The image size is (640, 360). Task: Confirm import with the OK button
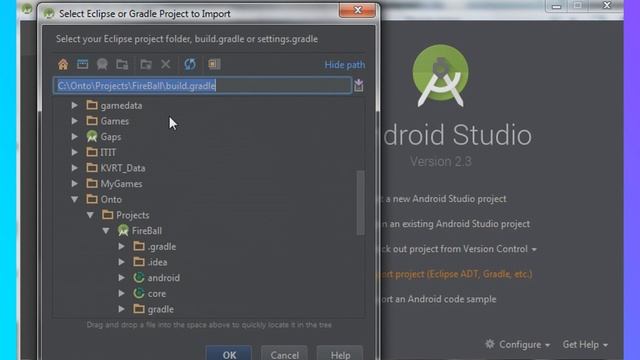(229, 354)
